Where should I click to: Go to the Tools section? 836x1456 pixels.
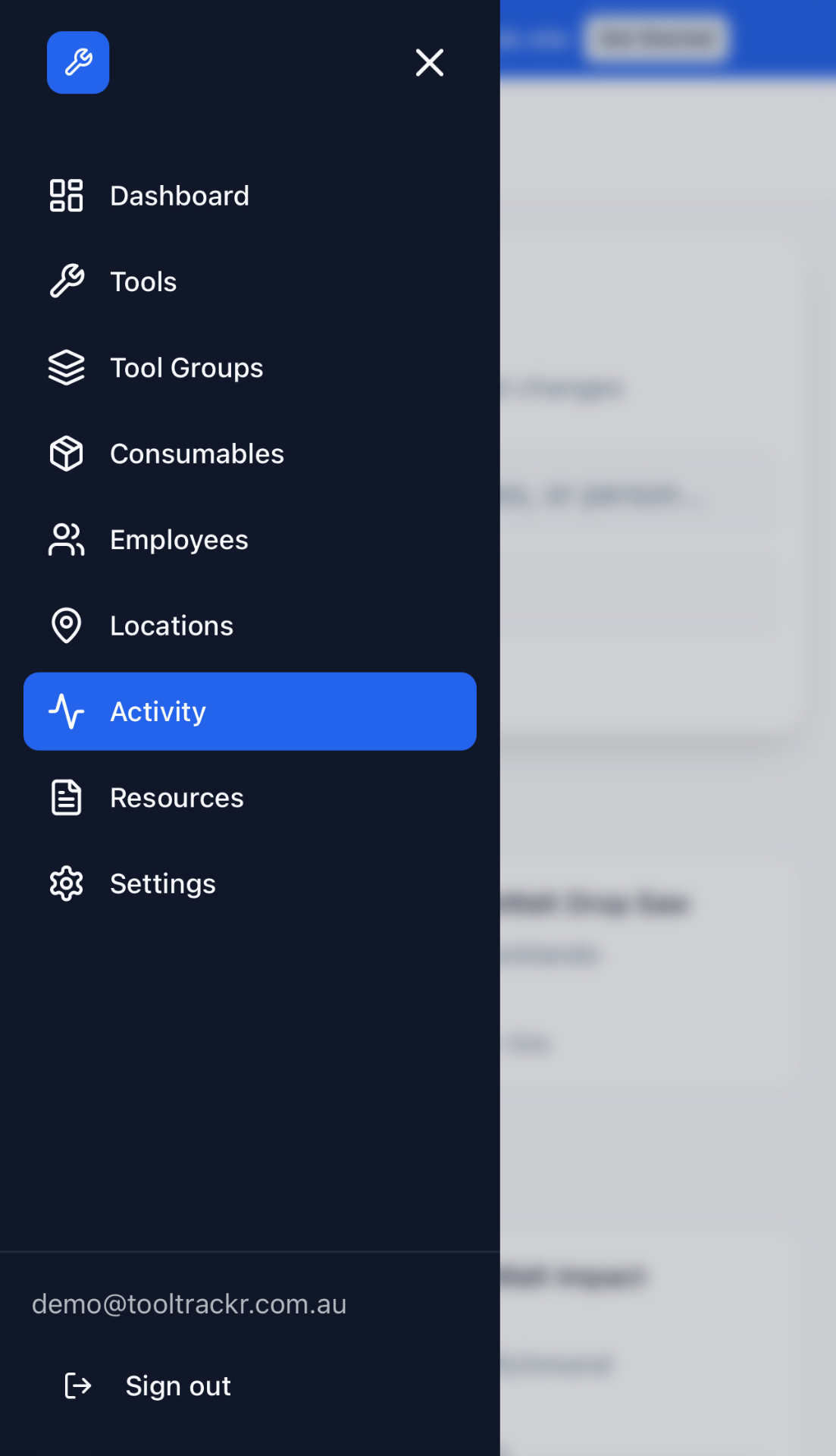(x=143, y=281)
